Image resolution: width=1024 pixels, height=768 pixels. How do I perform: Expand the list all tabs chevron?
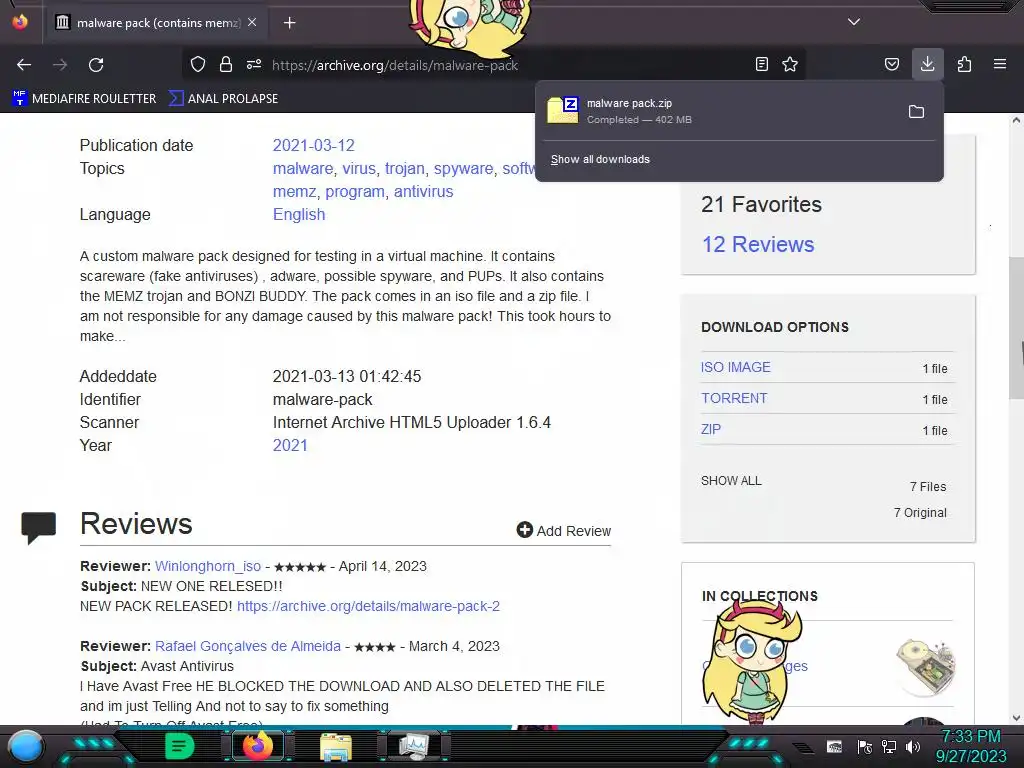854,22
